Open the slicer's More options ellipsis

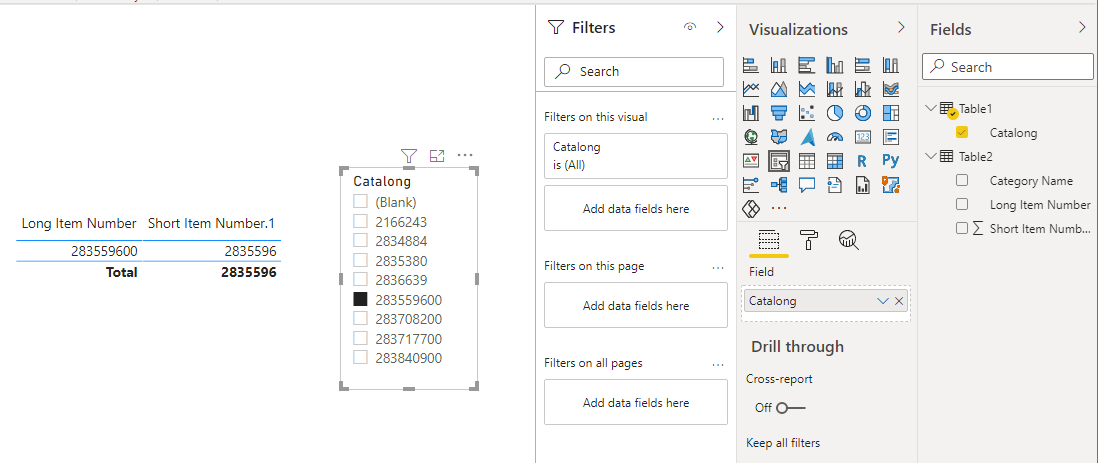pos(465,156)
